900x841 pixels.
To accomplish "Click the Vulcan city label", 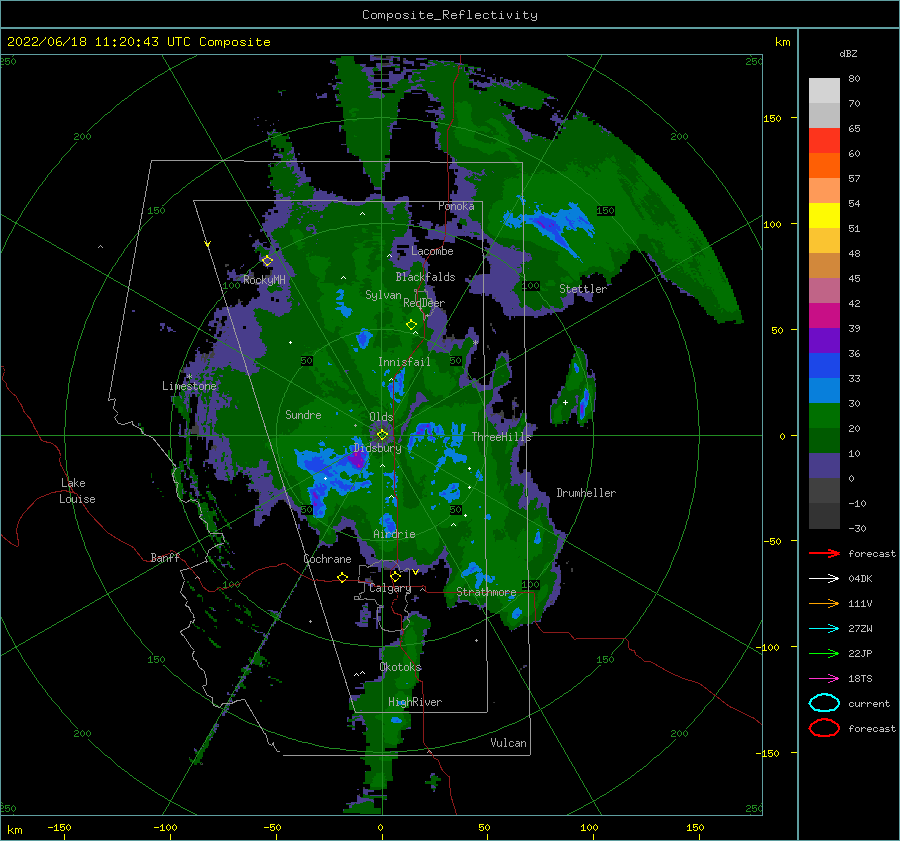I will (508, 743).
